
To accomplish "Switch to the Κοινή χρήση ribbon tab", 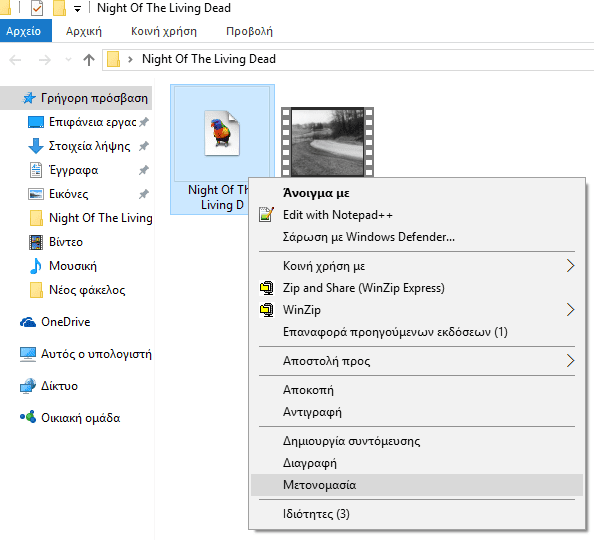I will click(164, 31).
